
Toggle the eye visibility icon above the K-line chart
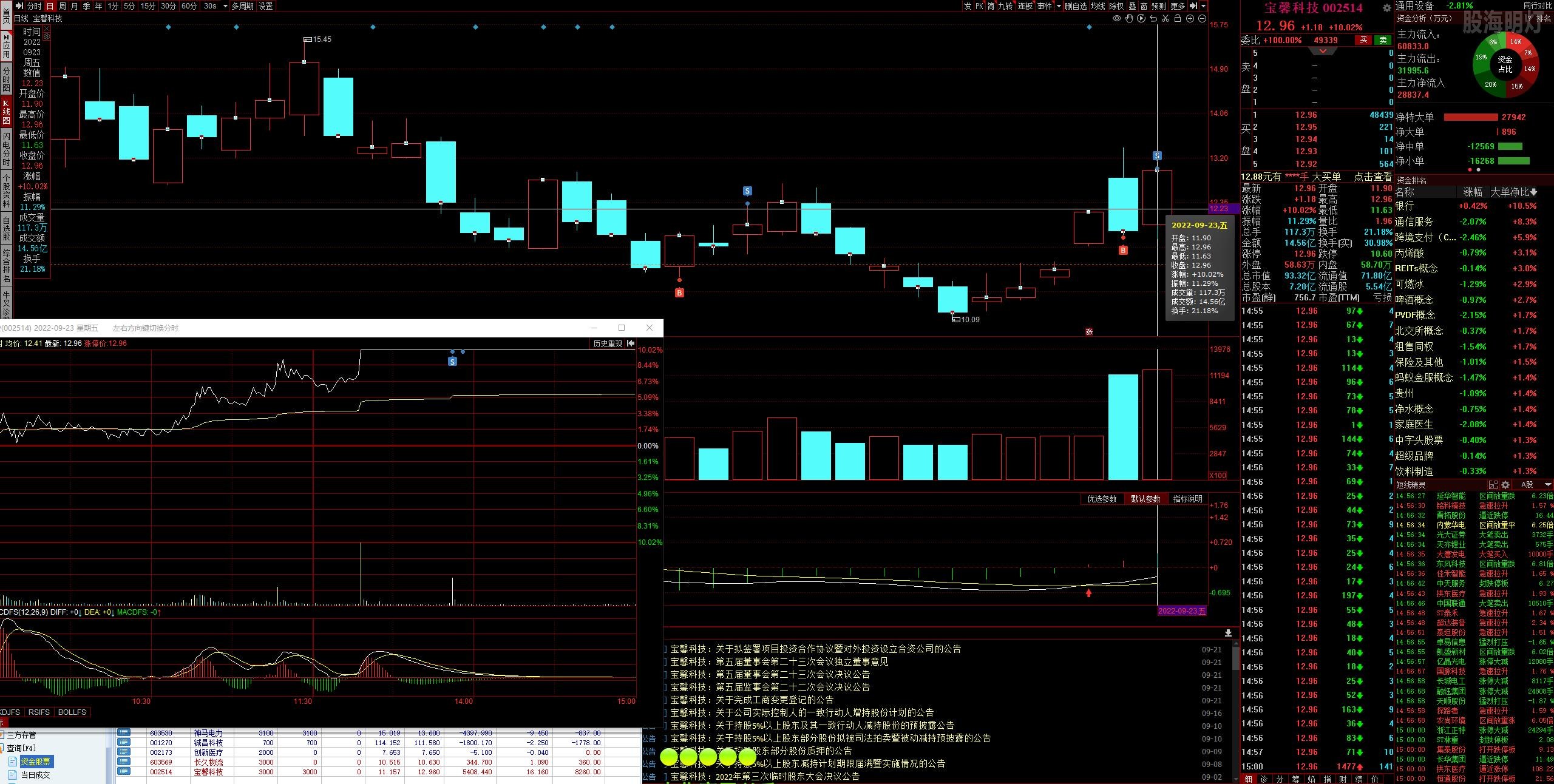[1116, 19]
